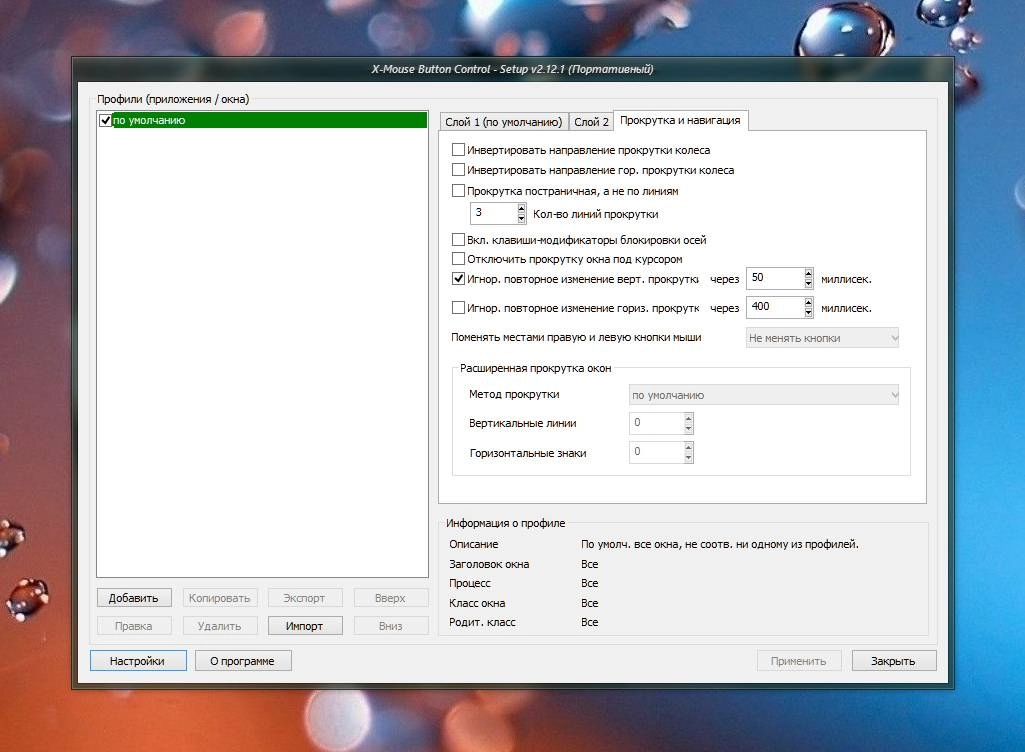Viewport: 1025px width, 752px height.
Task: Click the 'Класс окна' label
Action: click(x=477, y=603)
